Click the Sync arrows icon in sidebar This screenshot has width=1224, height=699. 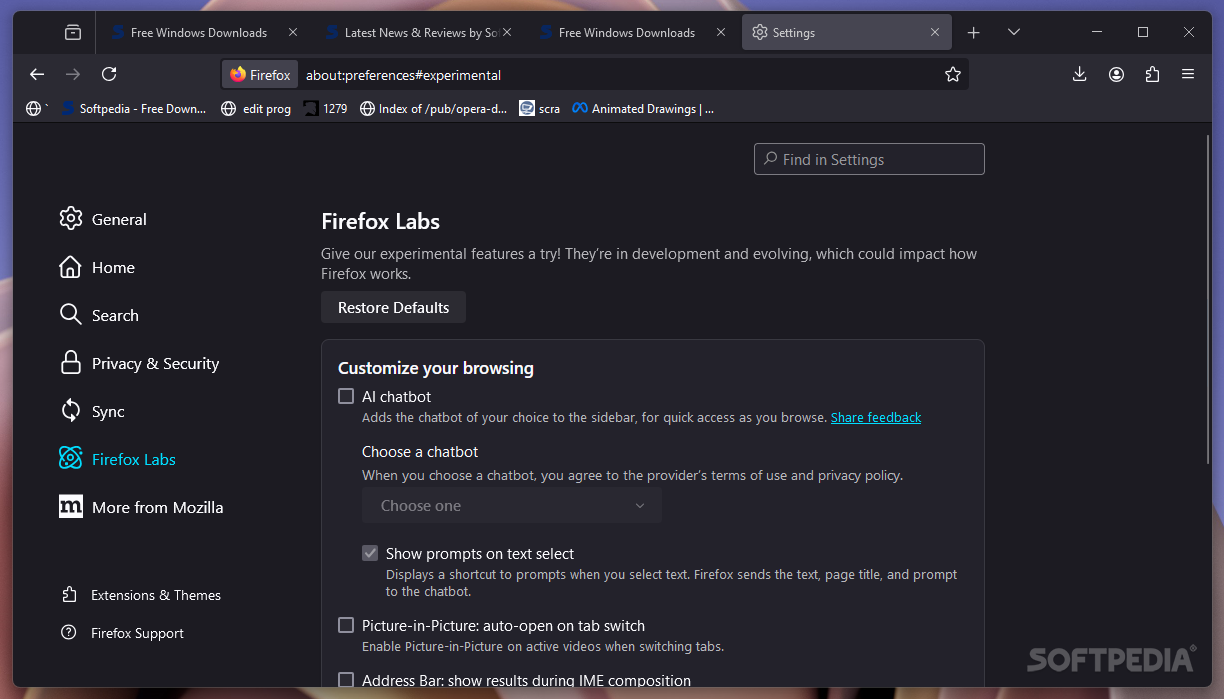point(70,411)
